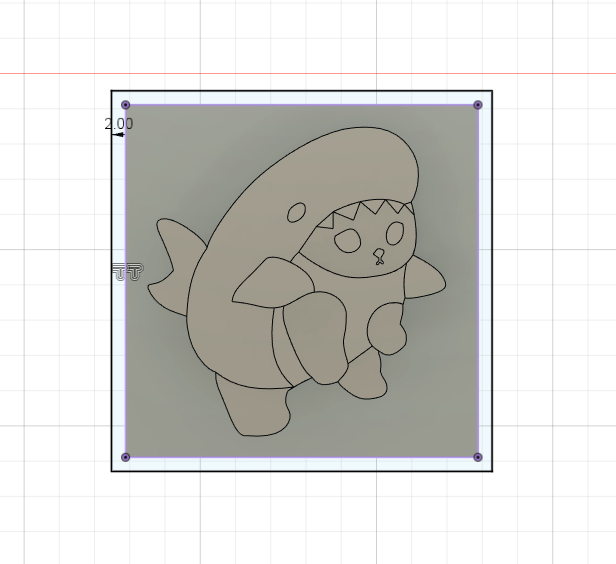Select the bottom-right purple sketch point
Image resolution: width=616 pixels, height=564 pixels.
pos(478,457)
